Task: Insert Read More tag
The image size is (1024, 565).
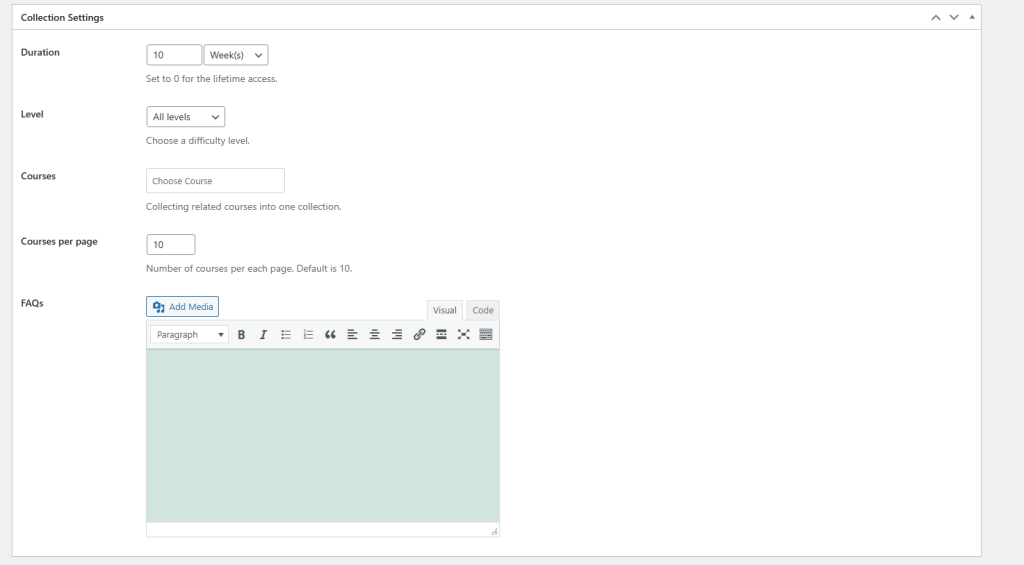Action: pos(441,334)
